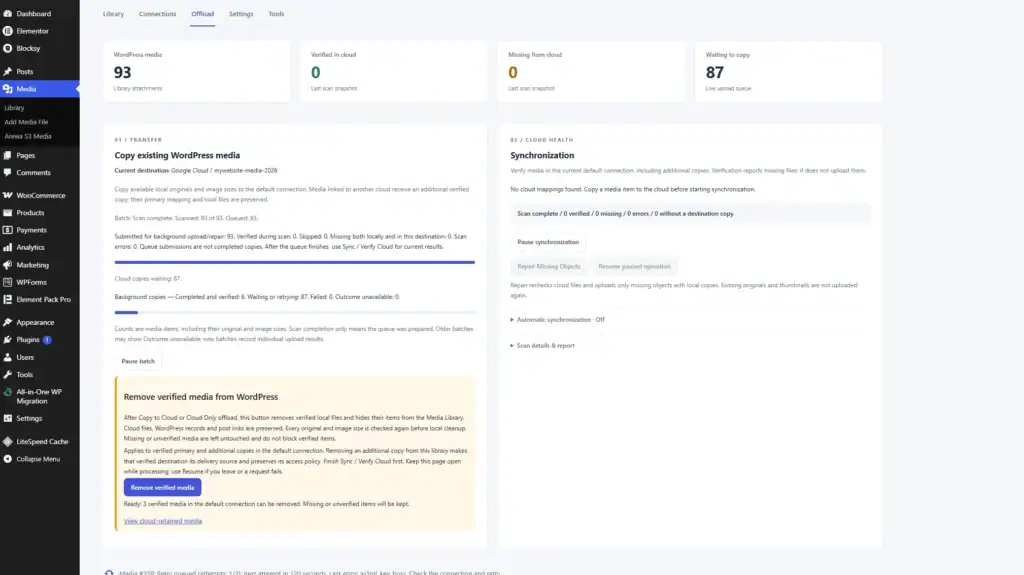Click the Waiting to copy count 87
The width and height of the screenshot is (1024, 575).
[714, 73]
